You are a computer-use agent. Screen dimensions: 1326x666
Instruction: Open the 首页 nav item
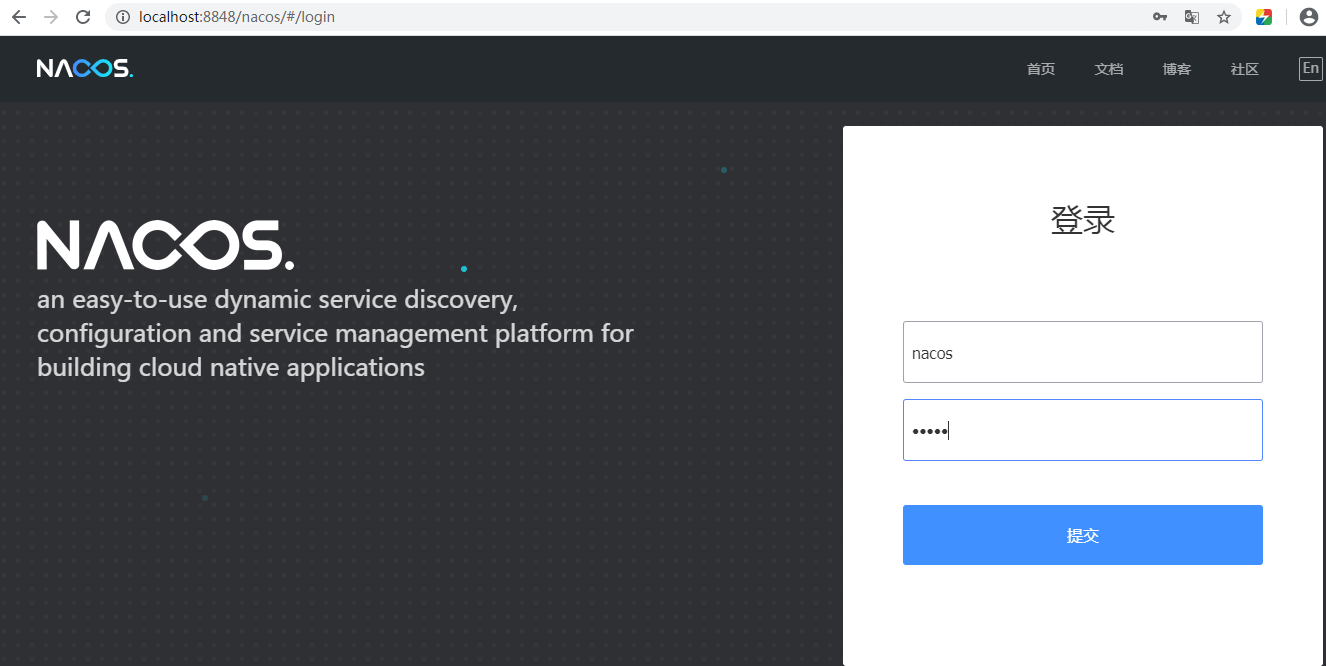(x=1041, y=69)
